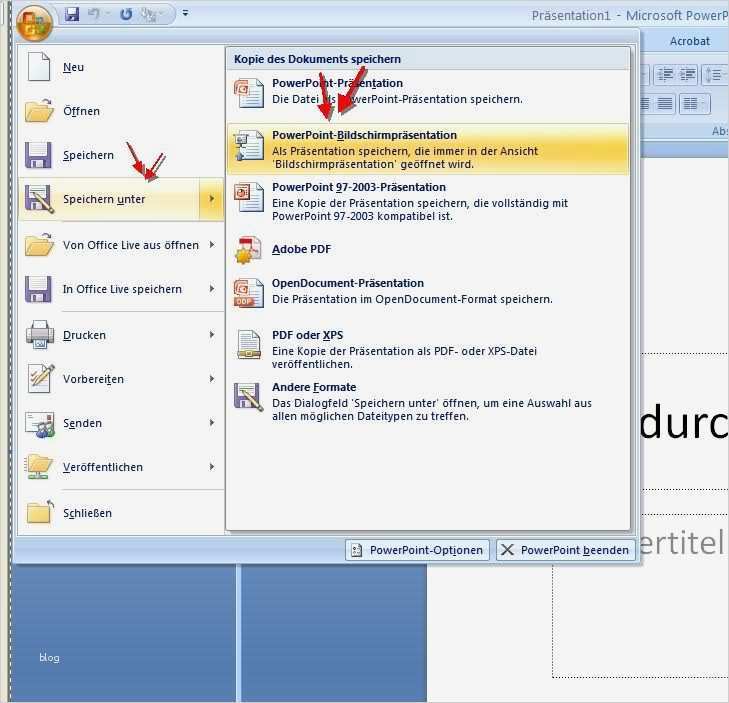Click the slide title placeholder text

tap(684, 421)
